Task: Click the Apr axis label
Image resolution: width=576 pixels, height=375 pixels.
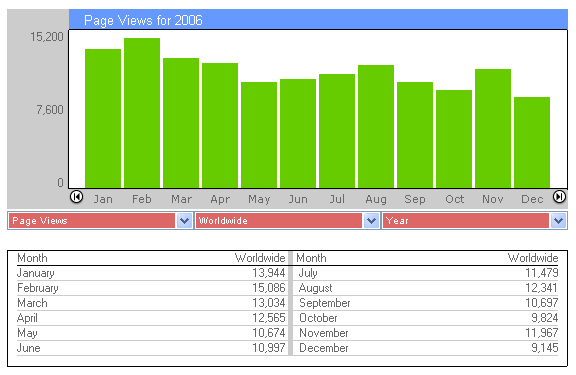Action: (x=220, y=199)
